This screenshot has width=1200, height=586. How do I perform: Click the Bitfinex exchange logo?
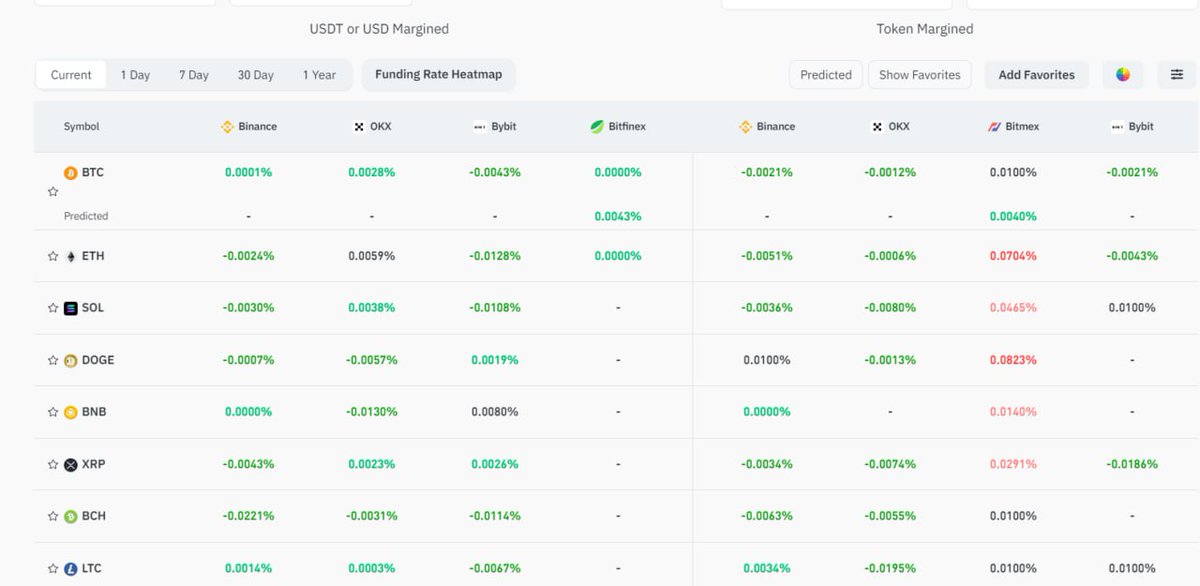pos(594,126)
